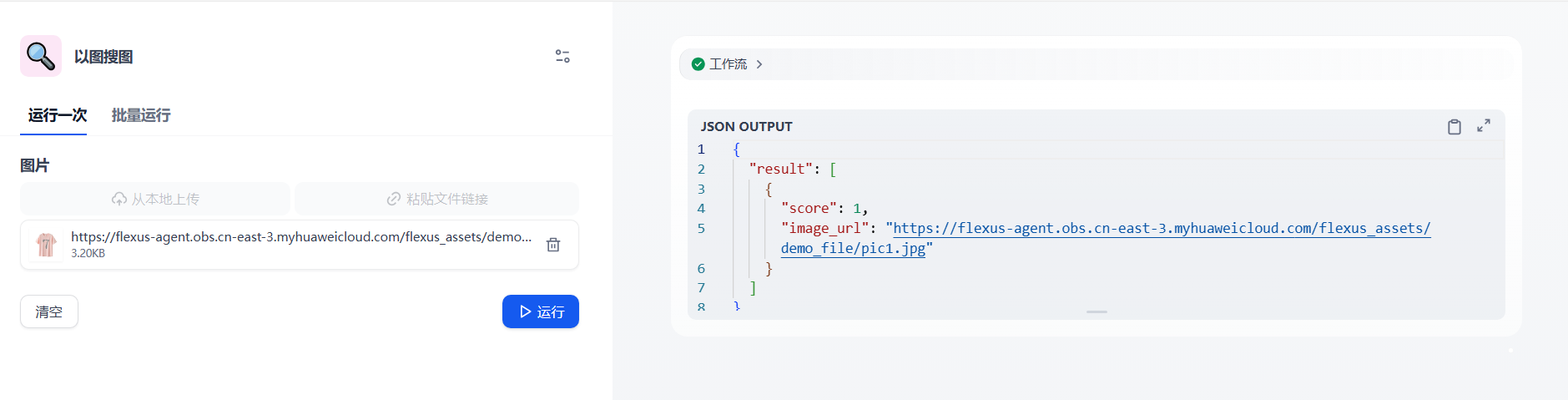Click the uploaded file URL text

(301, 237)
